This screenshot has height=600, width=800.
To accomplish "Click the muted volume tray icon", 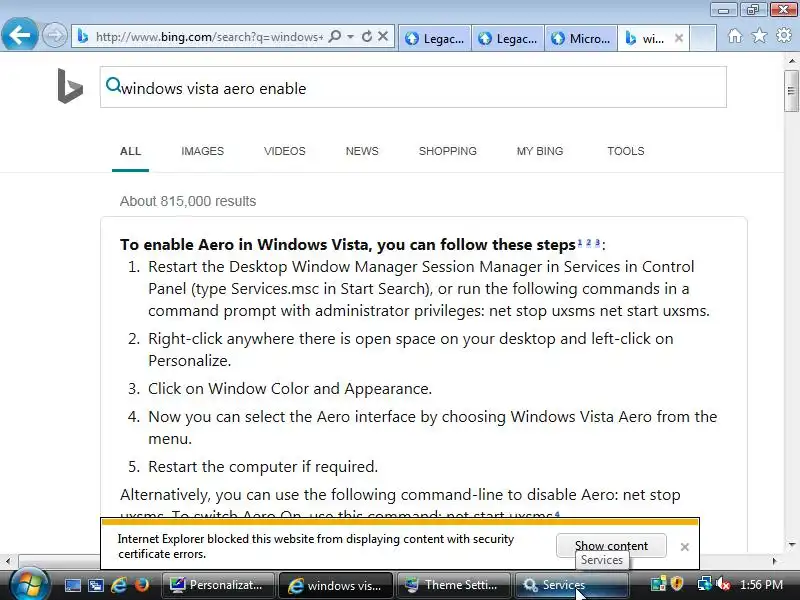I will (722, 585).
